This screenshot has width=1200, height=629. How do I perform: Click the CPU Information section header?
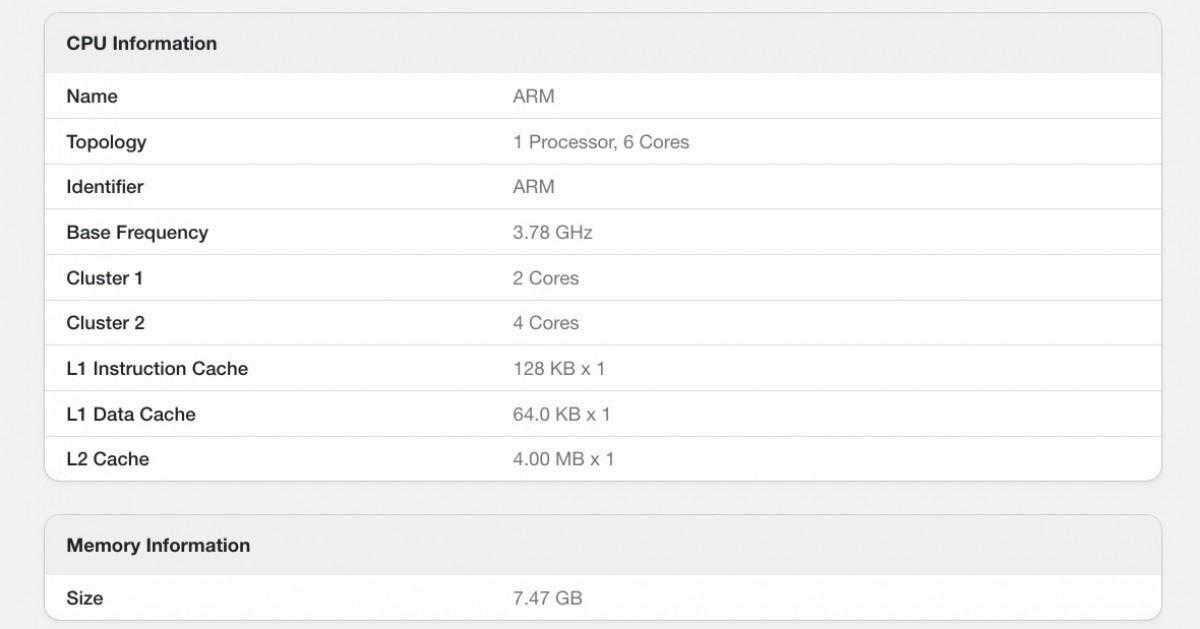pyautogui.click(x=141, y=43)
